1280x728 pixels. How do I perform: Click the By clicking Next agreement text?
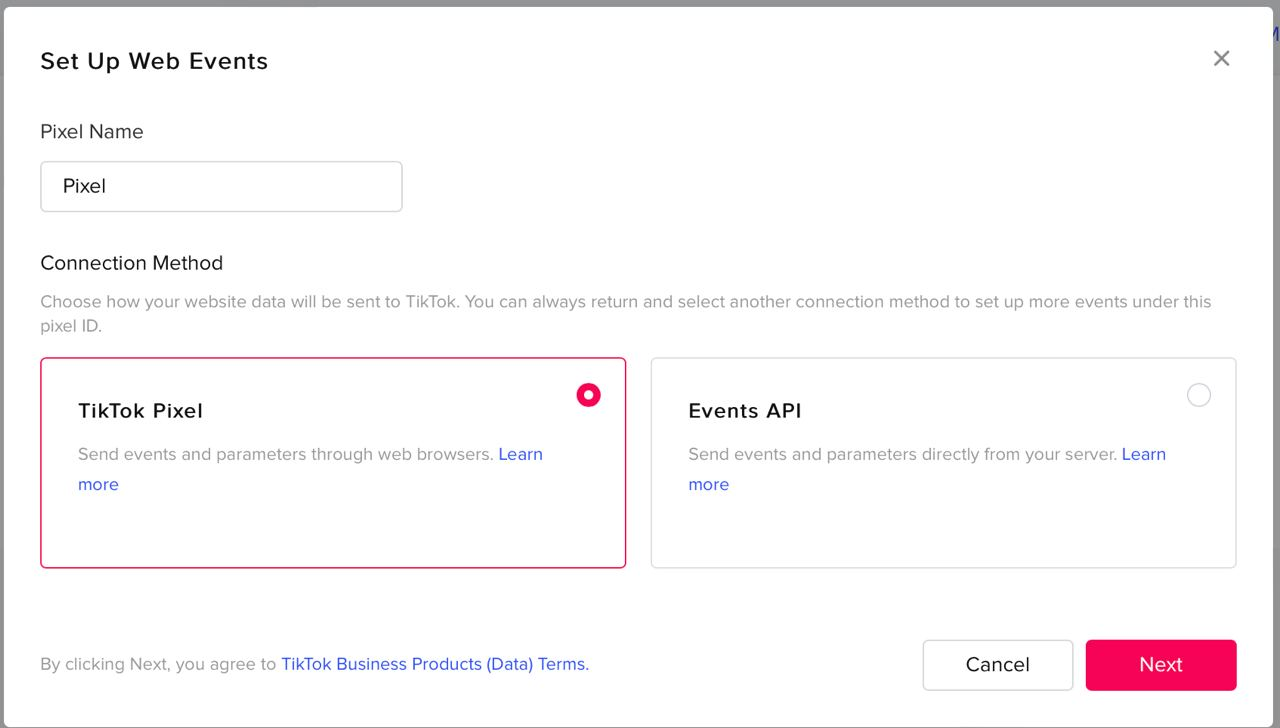(158, 664)
